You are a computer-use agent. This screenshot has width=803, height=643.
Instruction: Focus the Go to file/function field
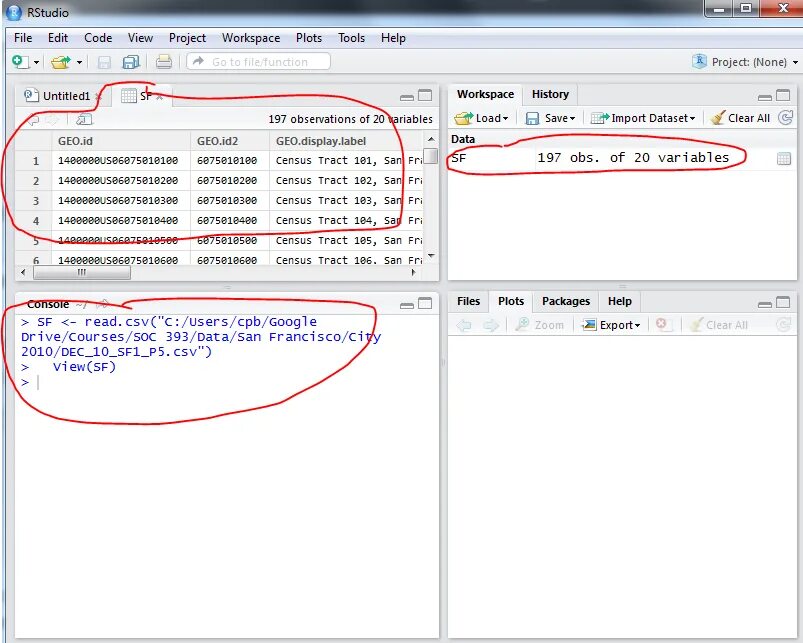[x=259, y=62]
